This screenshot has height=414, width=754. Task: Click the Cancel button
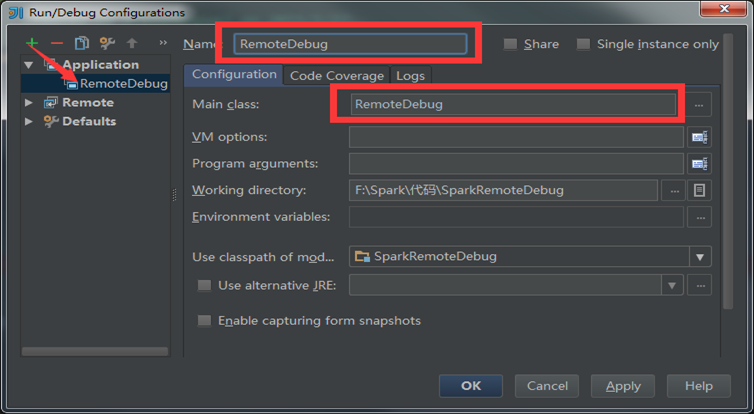click(x=547, y=386)
